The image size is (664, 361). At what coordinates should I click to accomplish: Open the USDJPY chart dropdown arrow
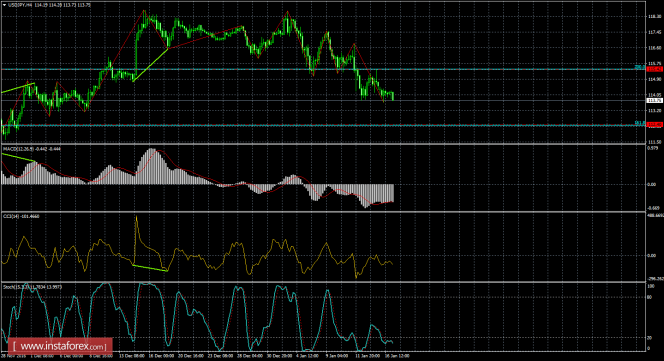point(4,5)
